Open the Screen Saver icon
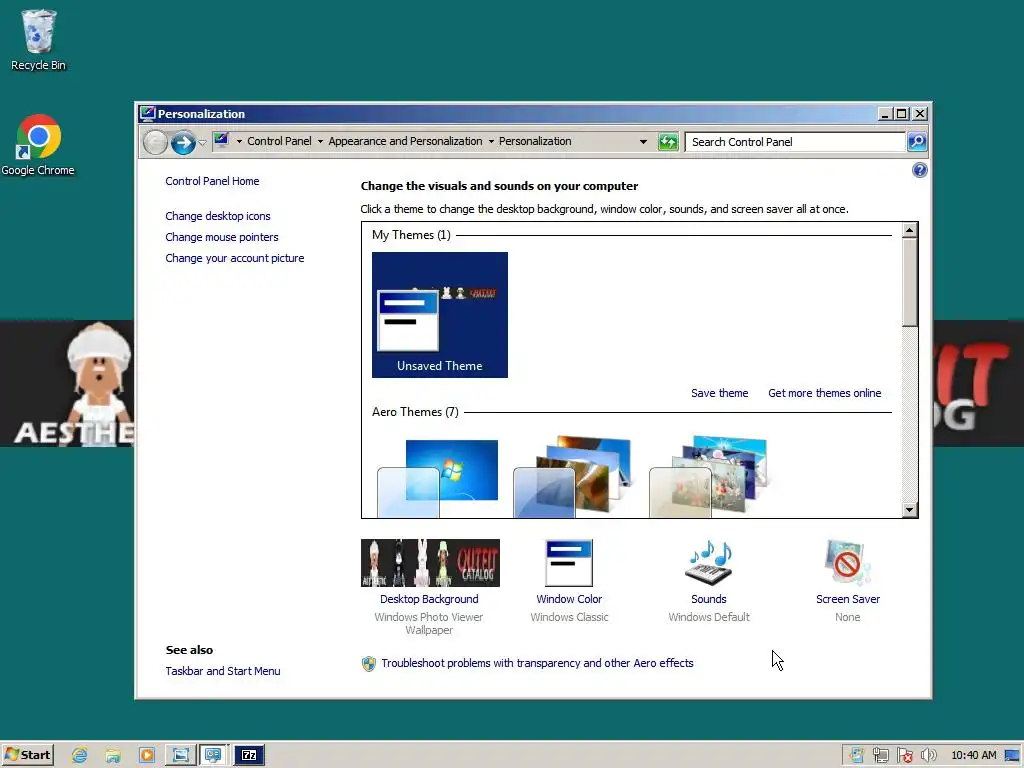 click(x=847, y=563)
